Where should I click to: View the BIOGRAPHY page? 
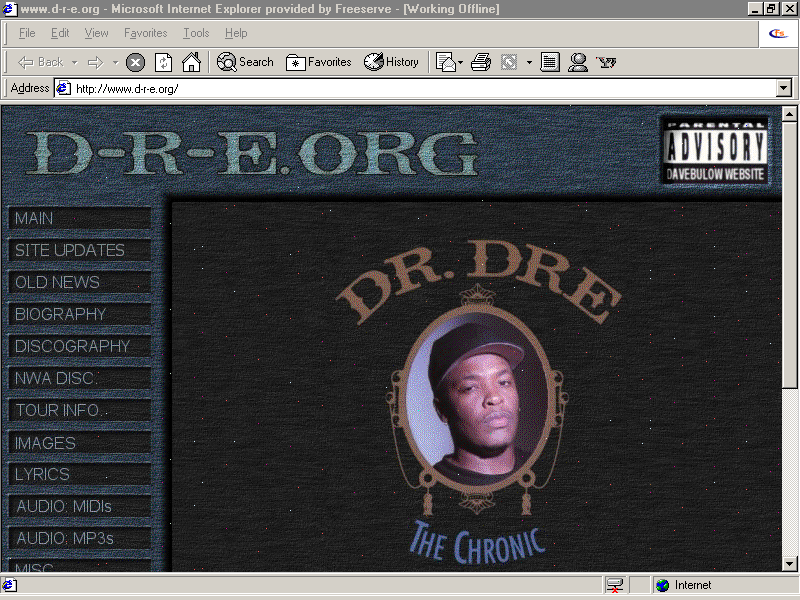click(x=80, y=314)
